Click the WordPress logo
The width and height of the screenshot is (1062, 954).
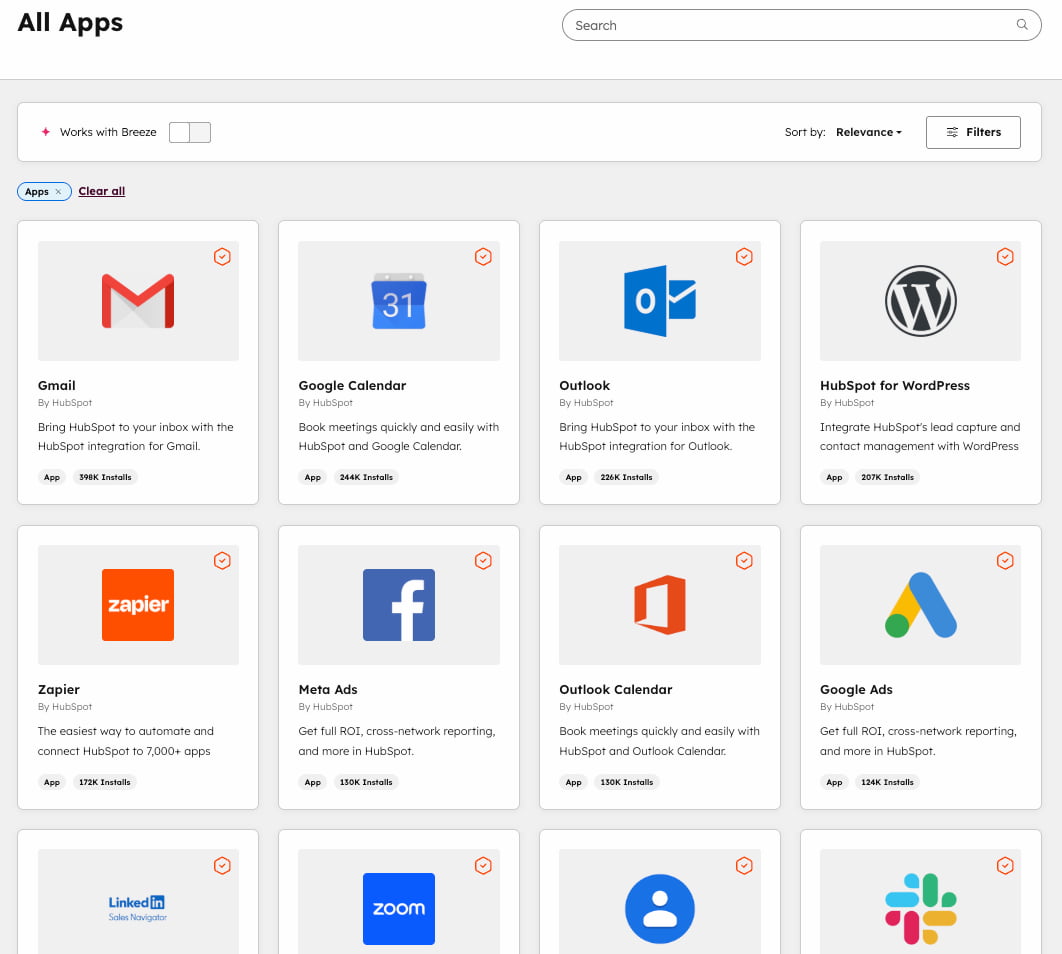pos(920,300)
